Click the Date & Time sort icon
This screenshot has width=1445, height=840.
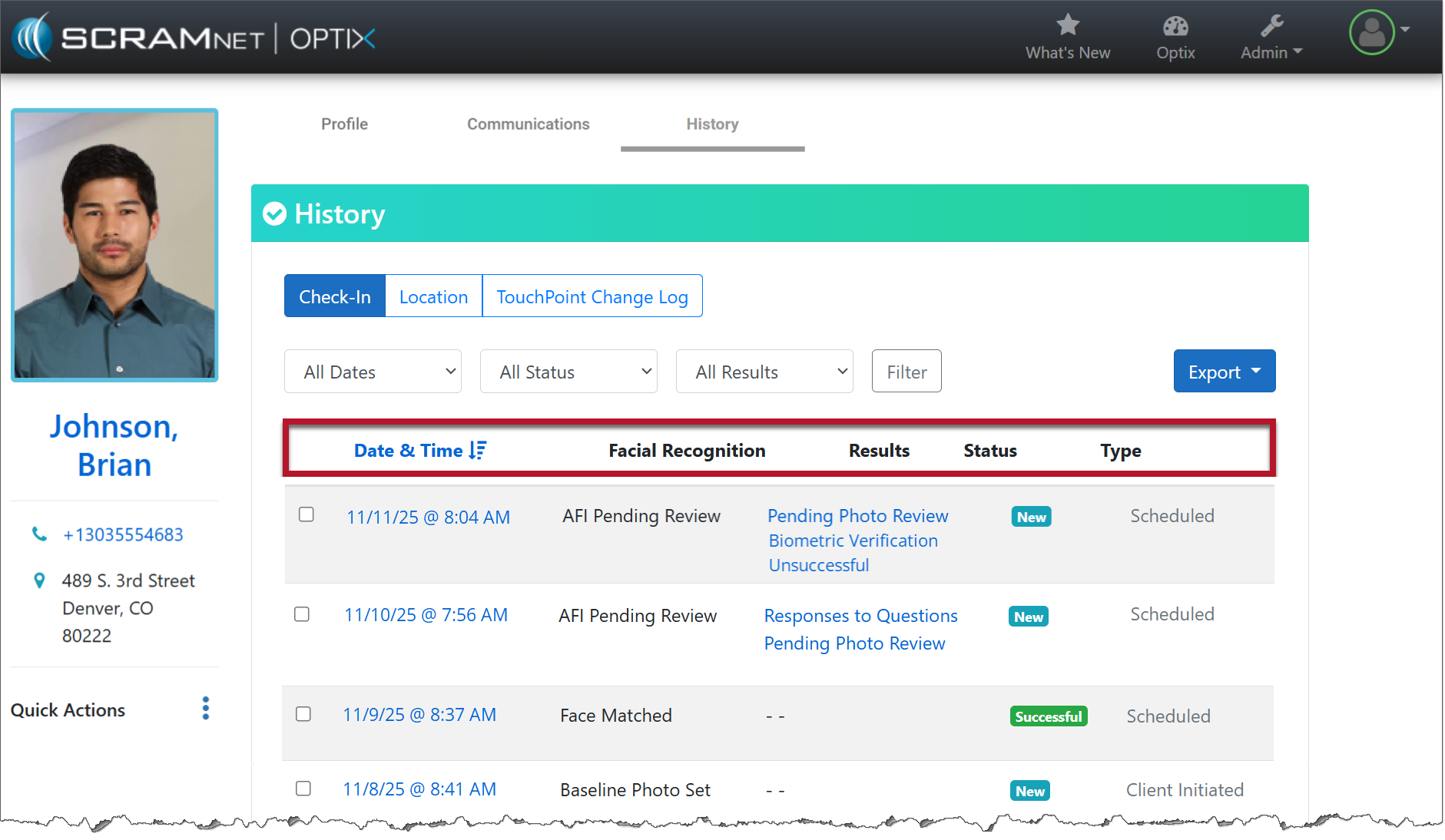point(478,451)
